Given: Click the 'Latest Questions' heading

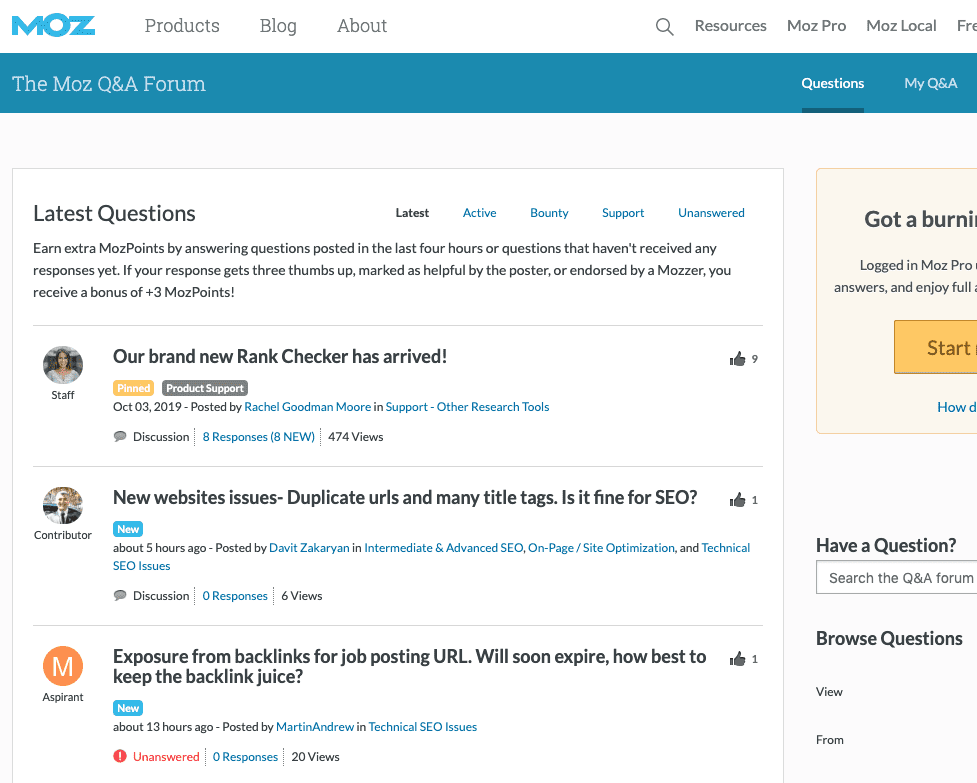Looking at the screenshot, I should pos(114,213).
